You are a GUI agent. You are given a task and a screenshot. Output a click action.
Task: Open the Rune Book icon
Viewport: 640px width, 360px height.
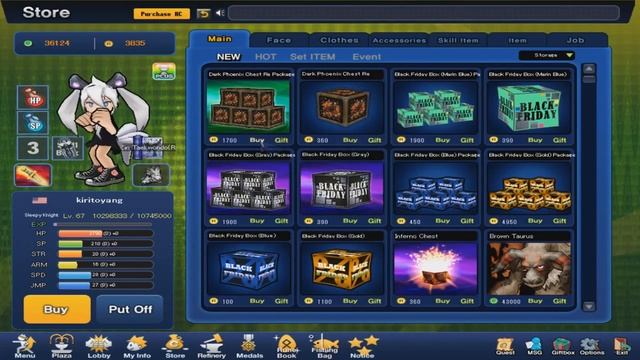pos(287,346)
